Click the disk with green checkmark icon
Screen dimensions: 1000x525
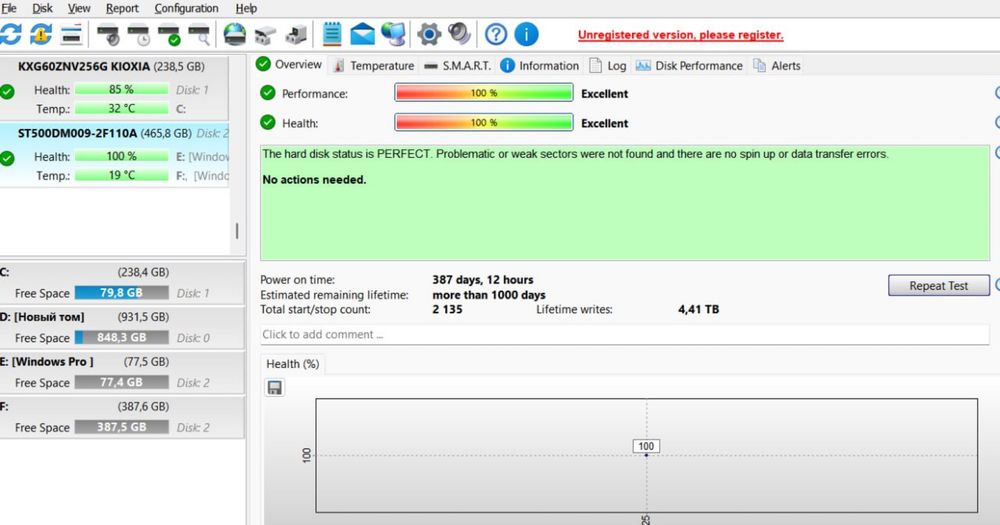click(170, 34)
